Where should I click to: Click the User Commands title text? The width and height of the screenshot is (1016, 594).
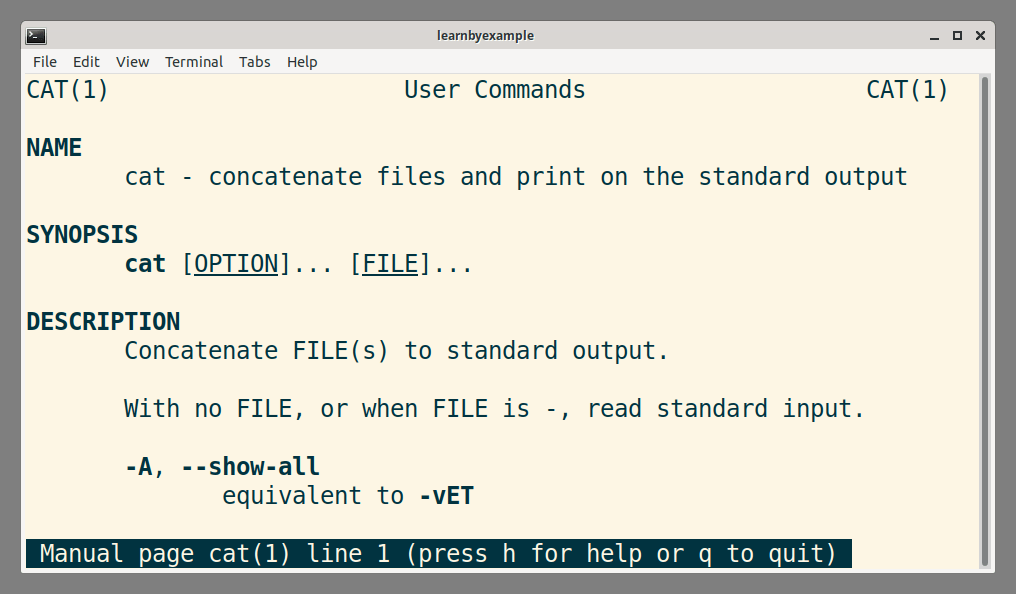(x=493, y=89)
